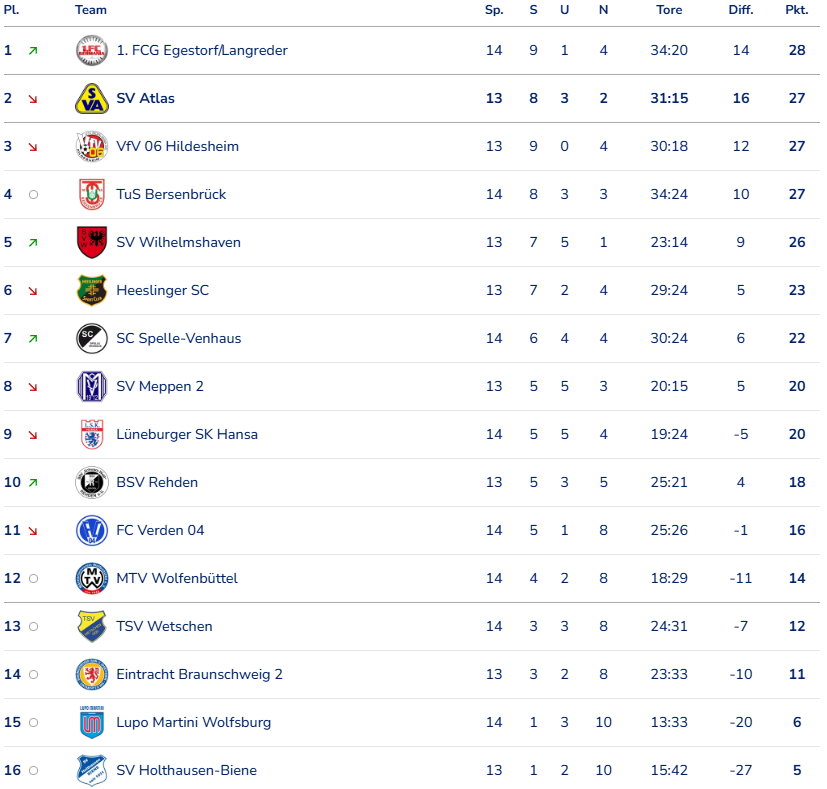Click the Lupo Martini Wolfsburg logo
Viewport: 827px width, 789px height.
[x=91, y=722]
